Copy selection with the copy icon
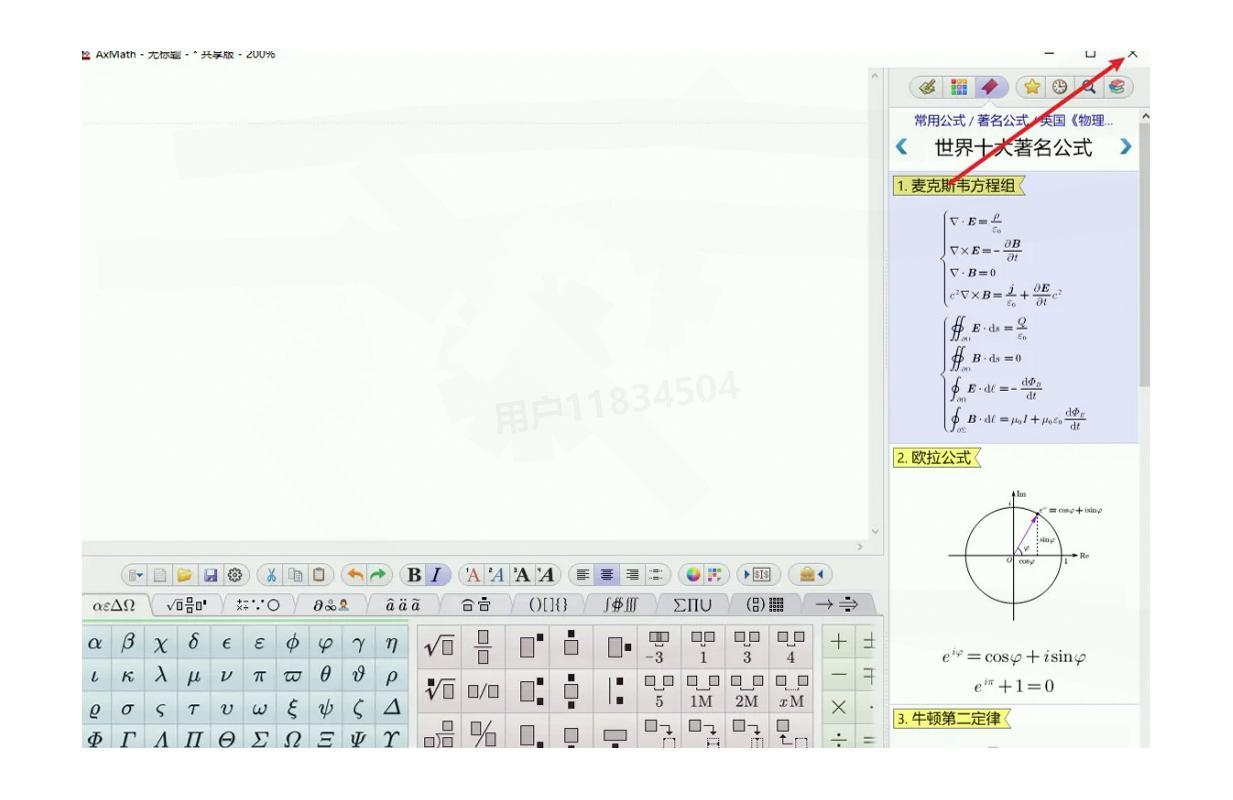 (x=294, y=575)
